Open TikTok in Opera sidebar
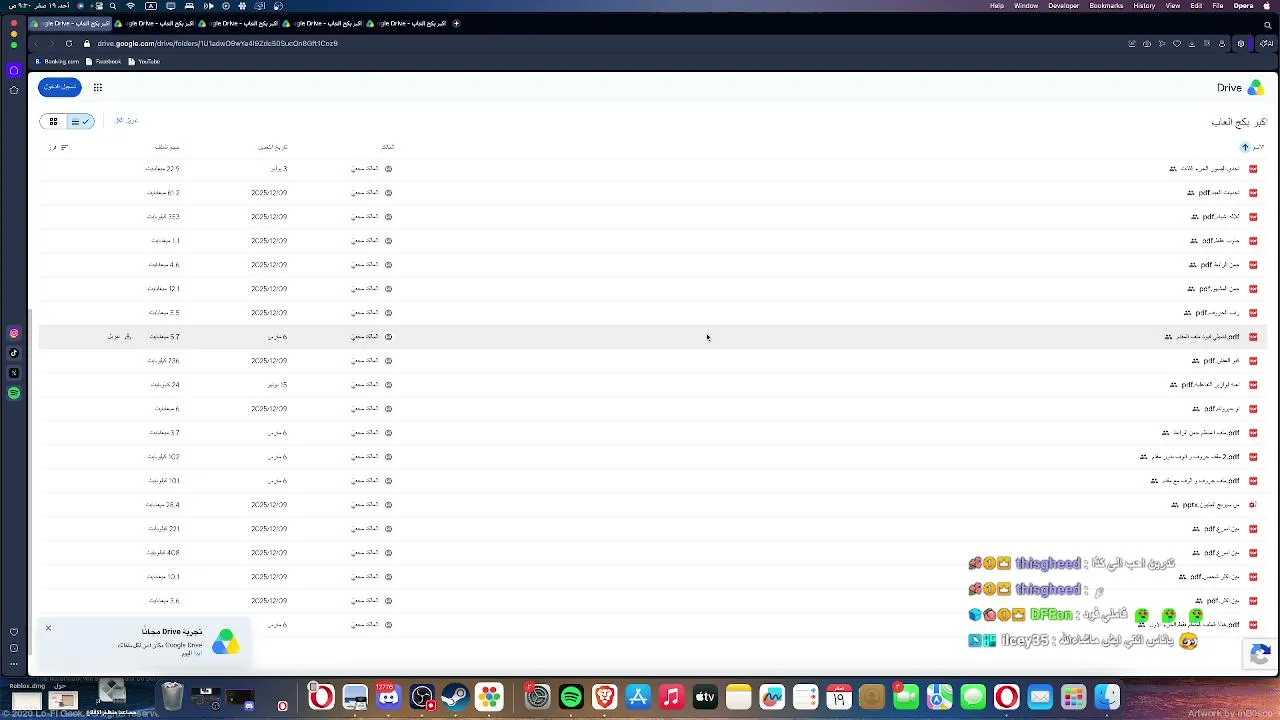Image resolution: width=1280 pixels, height=720 pixels. pos(14,353)
